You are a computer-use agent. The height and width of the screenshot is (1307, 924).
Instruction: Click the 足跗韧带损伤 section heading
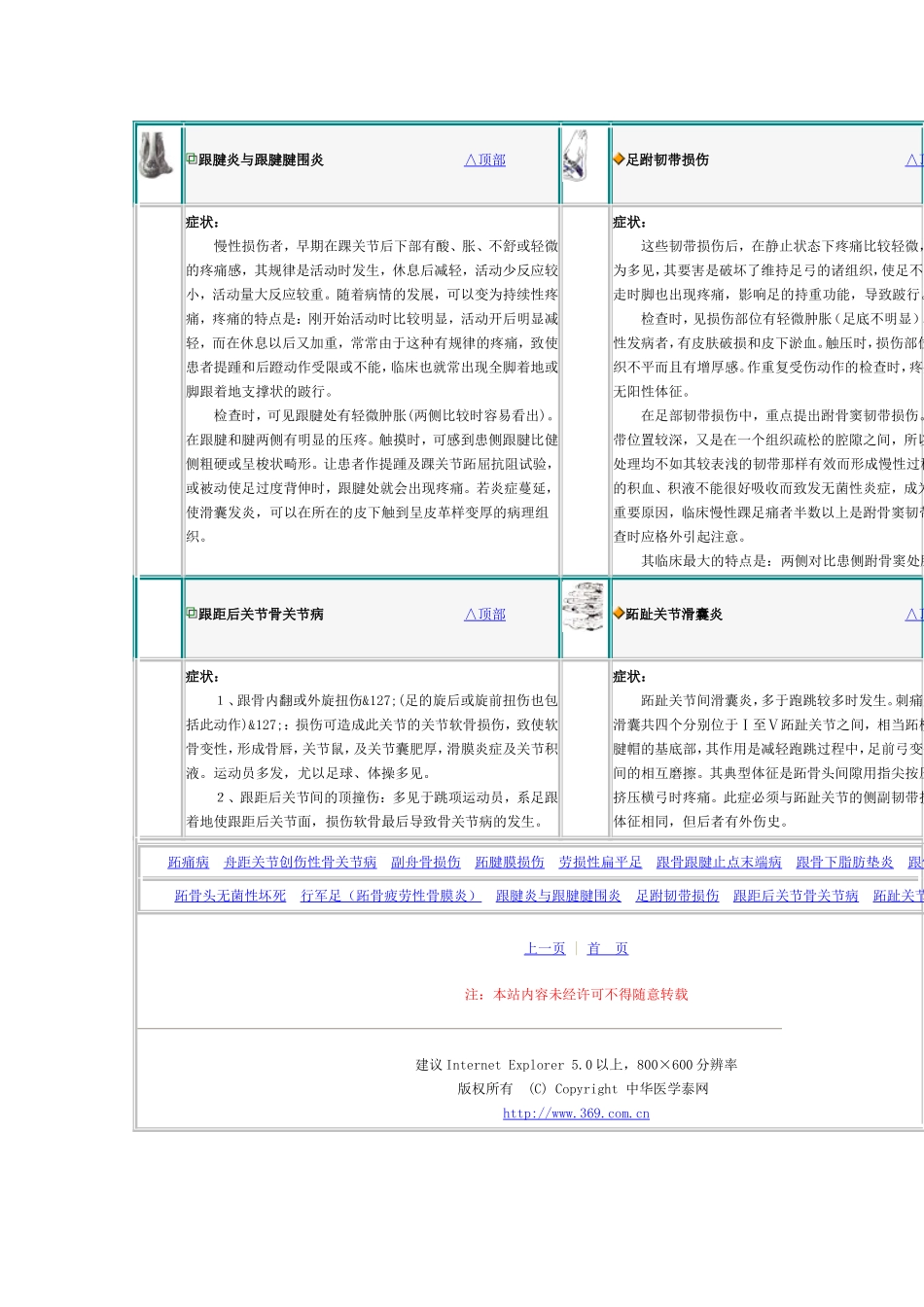667,159
